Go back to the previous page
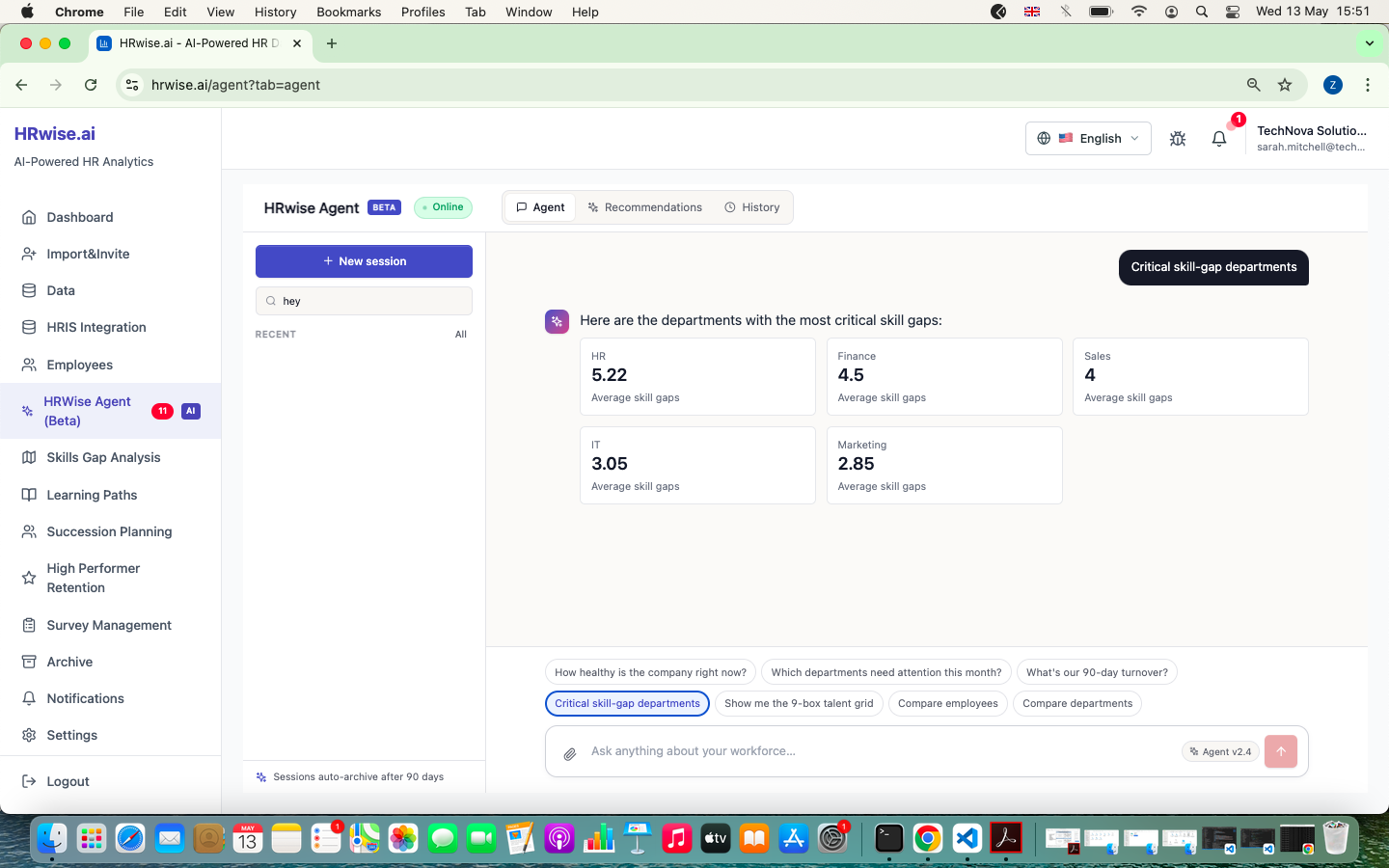 pyautogui.click(x=21, y=85)
